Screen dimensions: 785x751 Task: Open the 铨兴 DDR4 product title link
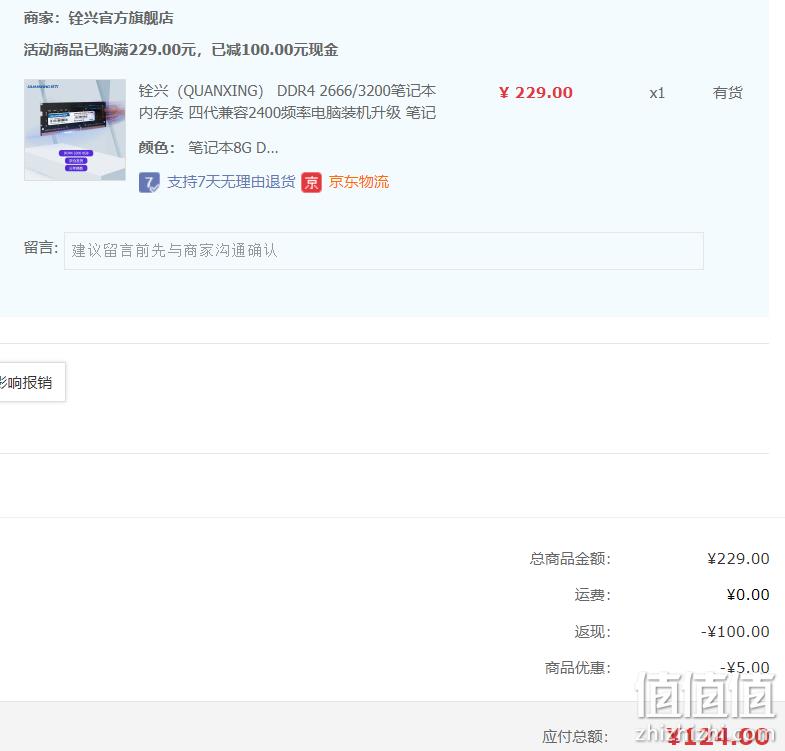(x=287, y=102)
